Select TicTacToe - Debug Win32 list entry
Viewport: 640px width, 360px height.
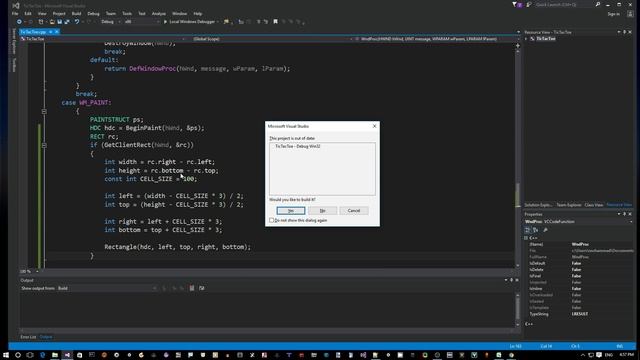[x=298, y=146]
